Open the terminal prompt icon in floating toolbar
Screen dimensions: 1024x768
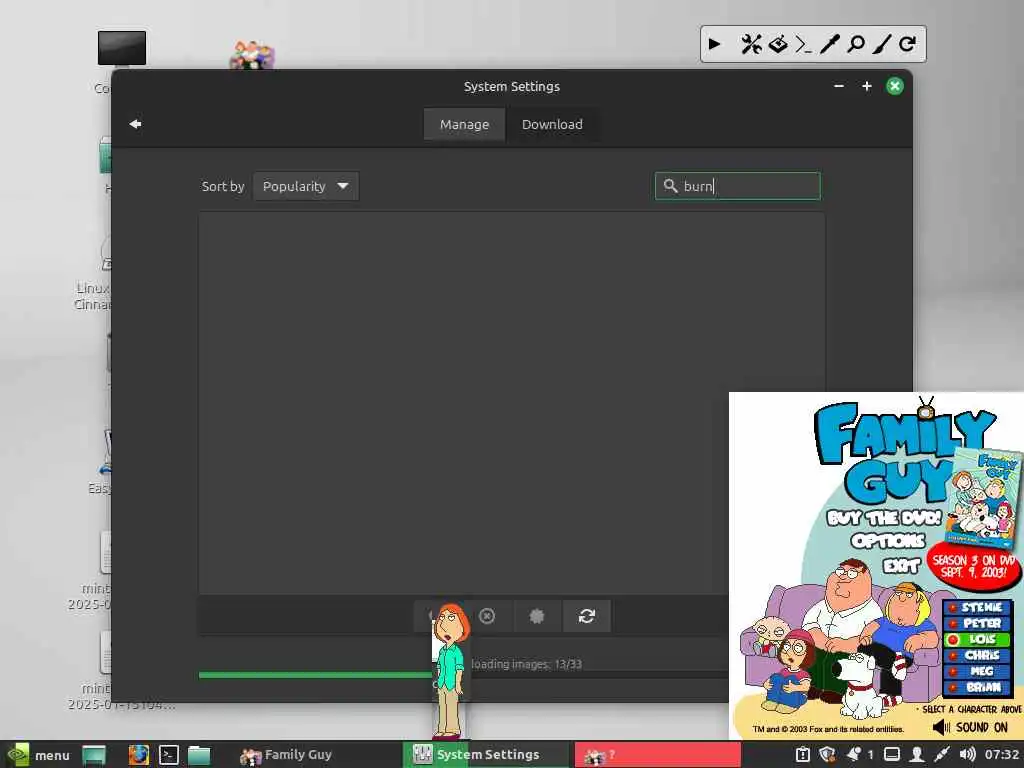click(x=803, y=44)
